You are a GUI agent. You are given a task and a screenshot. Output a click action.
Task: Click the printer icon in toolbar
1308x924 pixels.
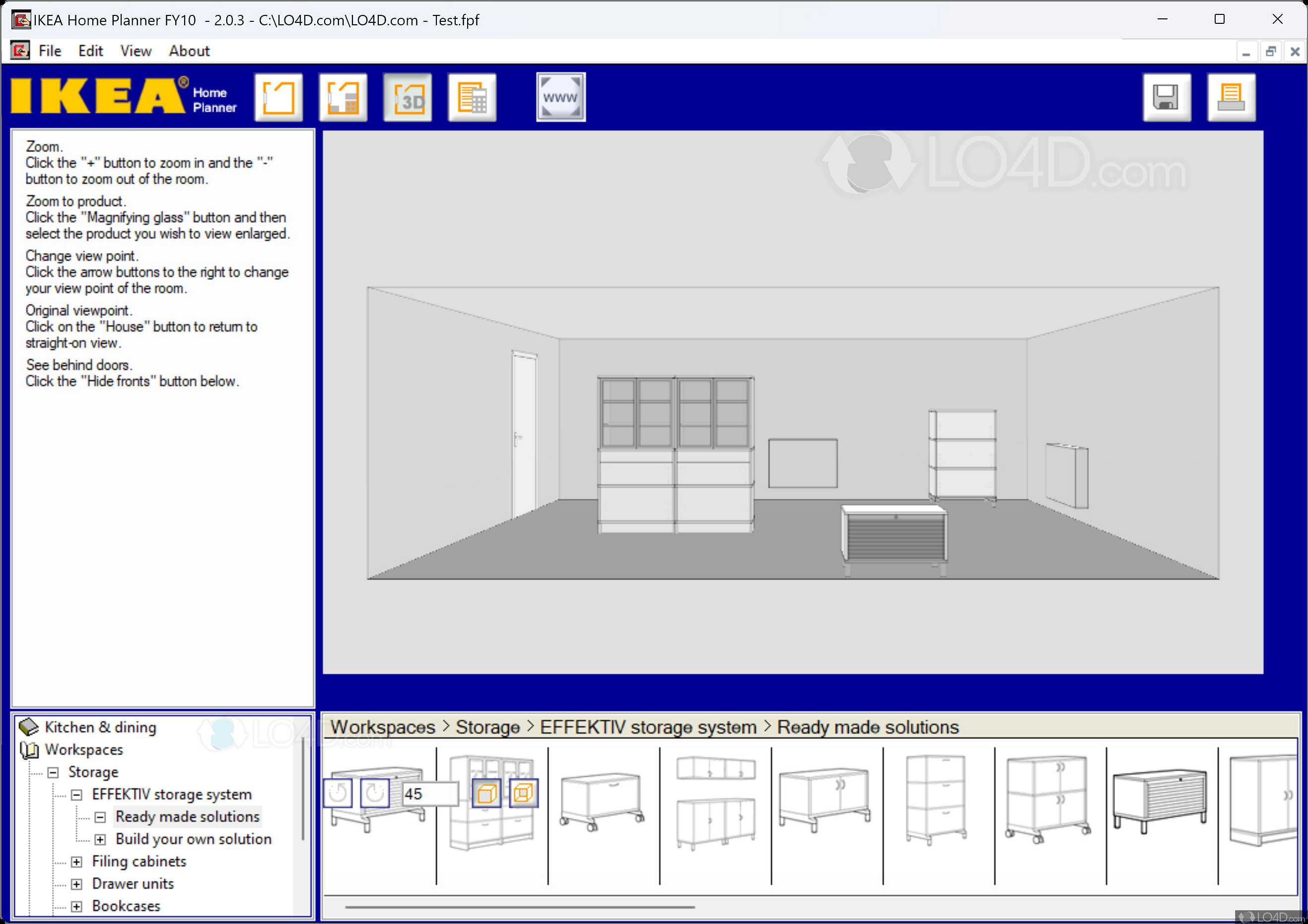pos(1231,97)
